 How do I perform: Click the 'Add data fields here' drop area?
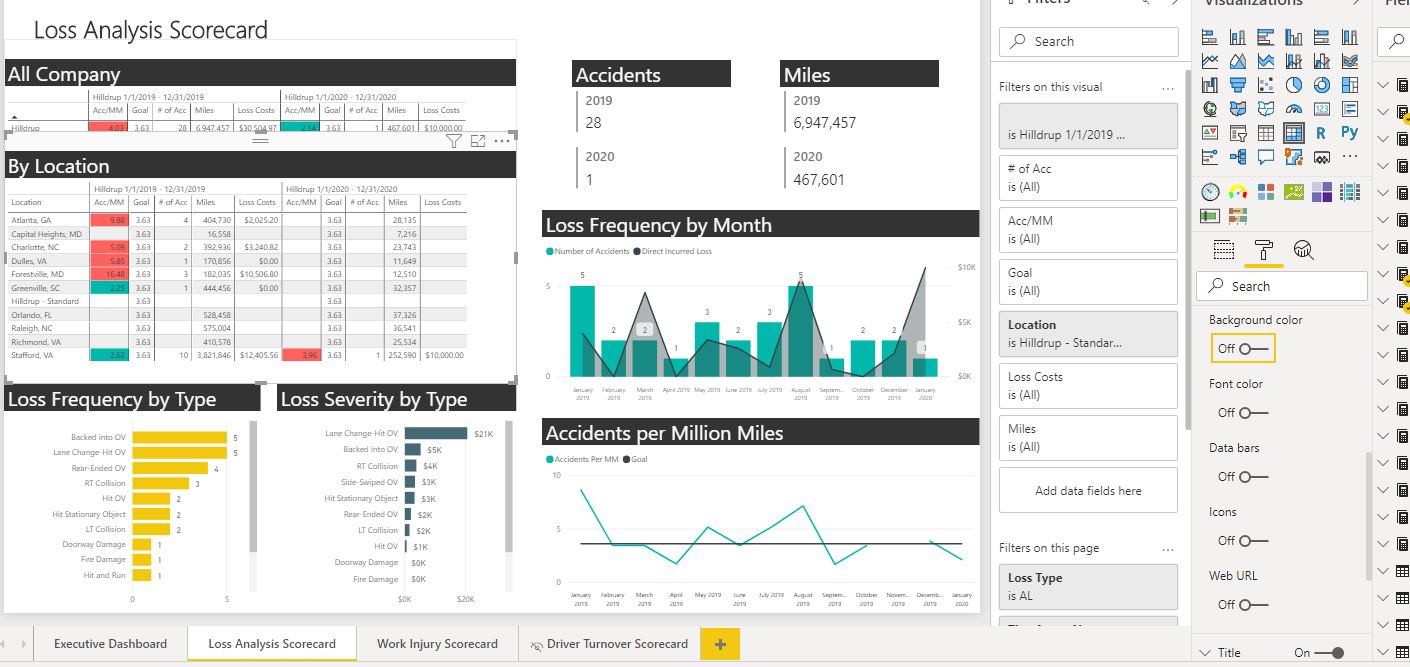point(1088,491)
